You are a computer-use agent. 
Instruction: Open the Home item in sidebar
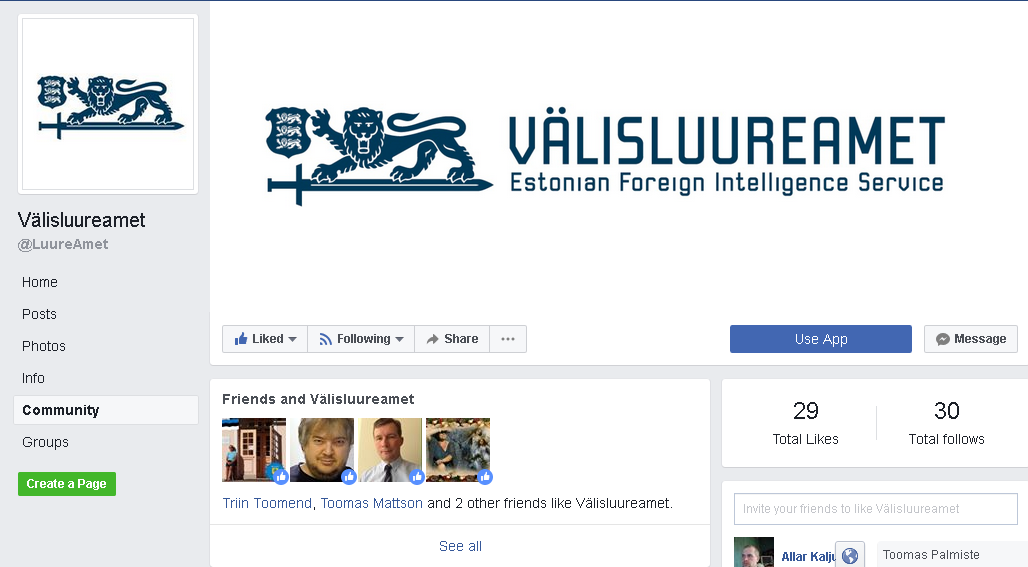click(x=40, y=282)
